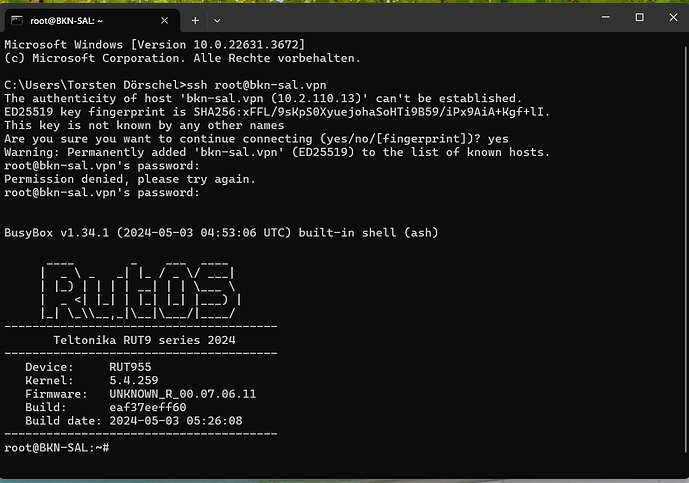Screen dimensions: 689x483
Task: Click the Device value RUT955
Action: point(130,367)
